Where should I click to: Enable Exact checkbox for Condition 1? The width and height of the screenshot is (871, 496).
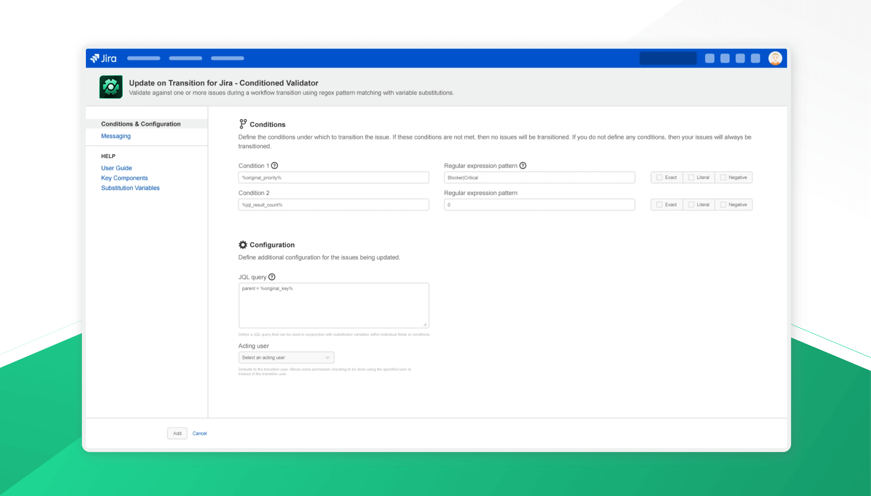point(659,178)
